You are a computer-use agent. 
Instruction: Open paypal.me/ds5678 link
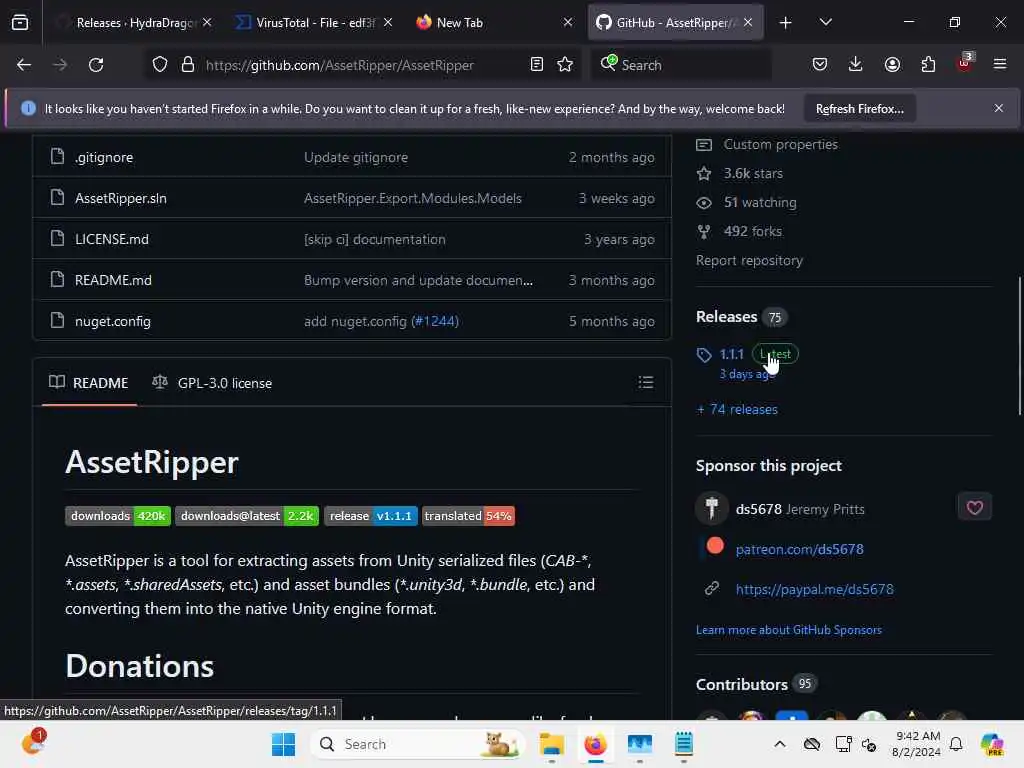(814, 590)
